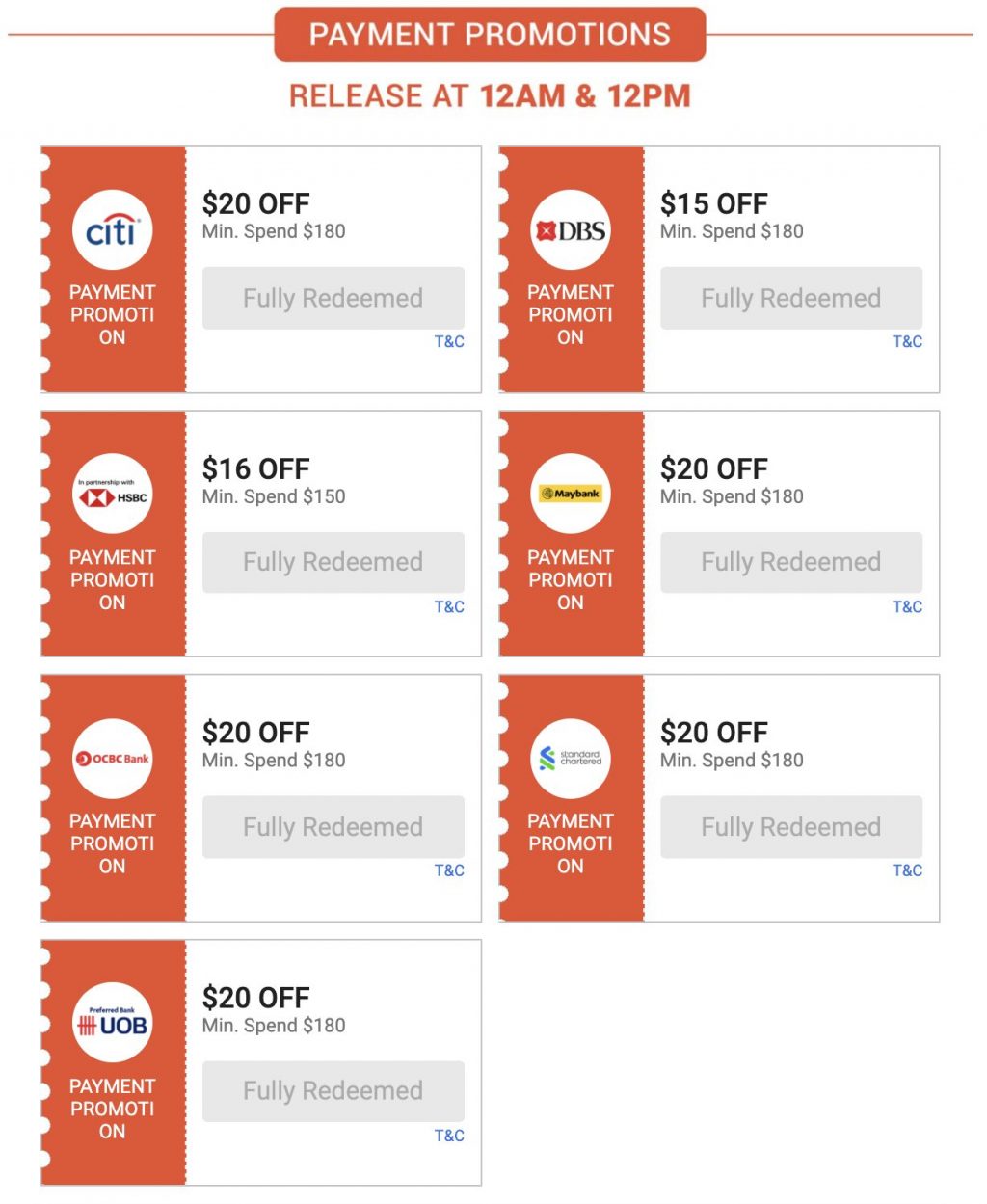Click the Maybank logo icon

571,494
